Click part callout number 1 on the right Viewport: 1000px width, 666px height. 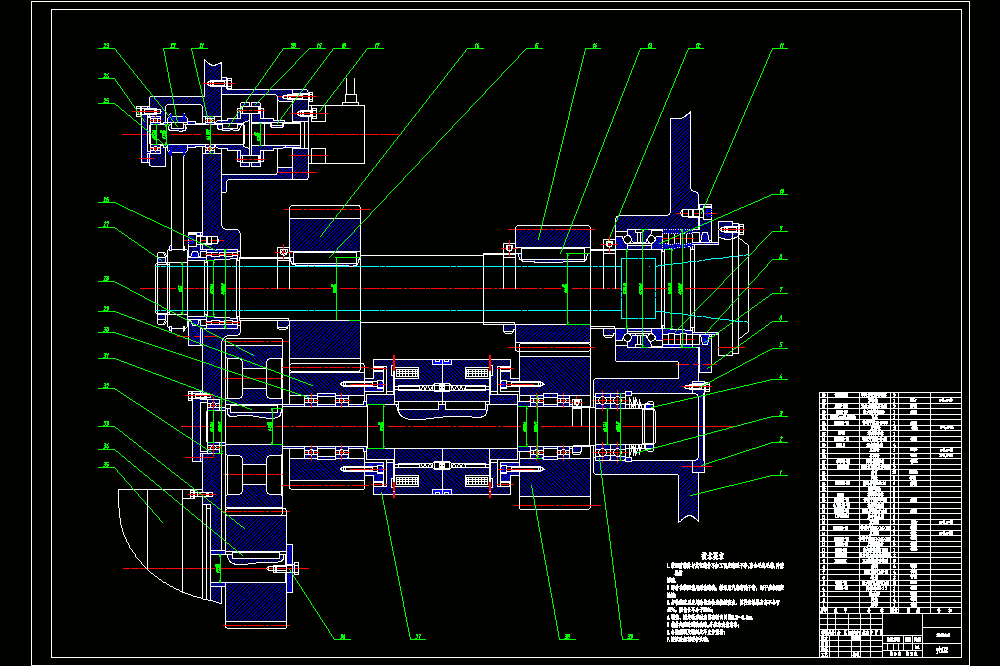click(x=783, y=473)
